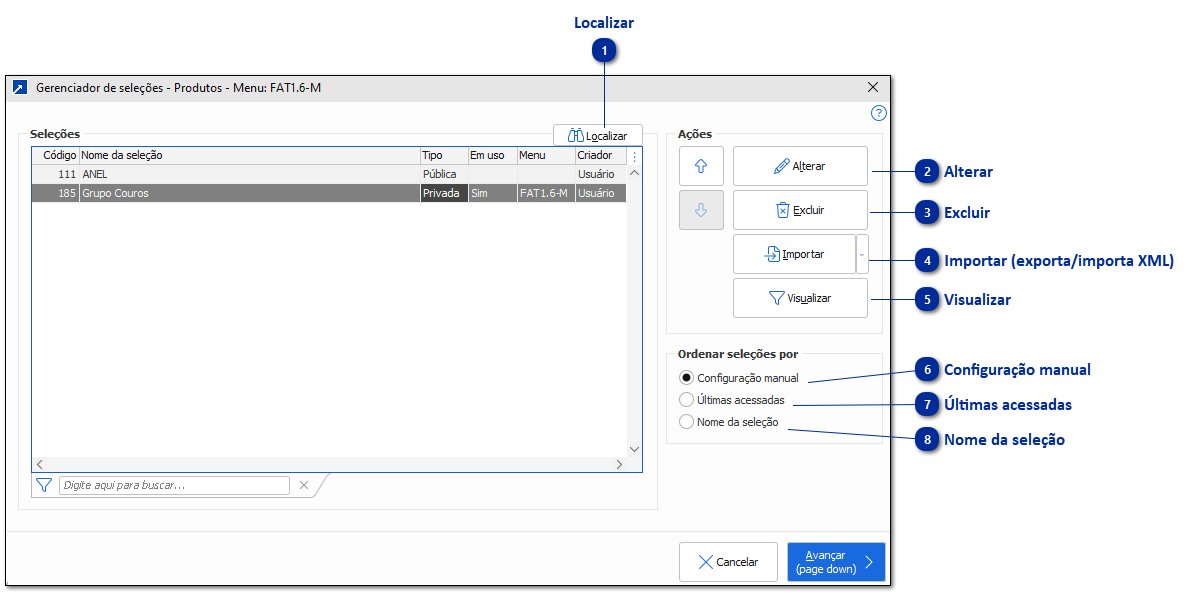Viewport: 1190px width, 595px height.
Task: Sort by the Criador column header
Action: click(600, 156)
